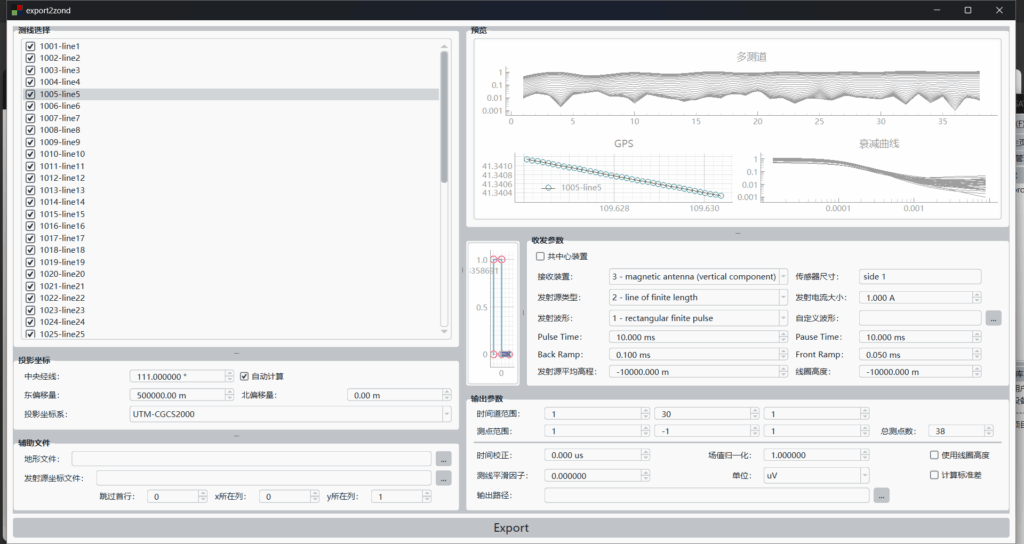This screenshot has height=544, width=1024.
Task: Select 1020-line20 in the line list
Action: 62,274
